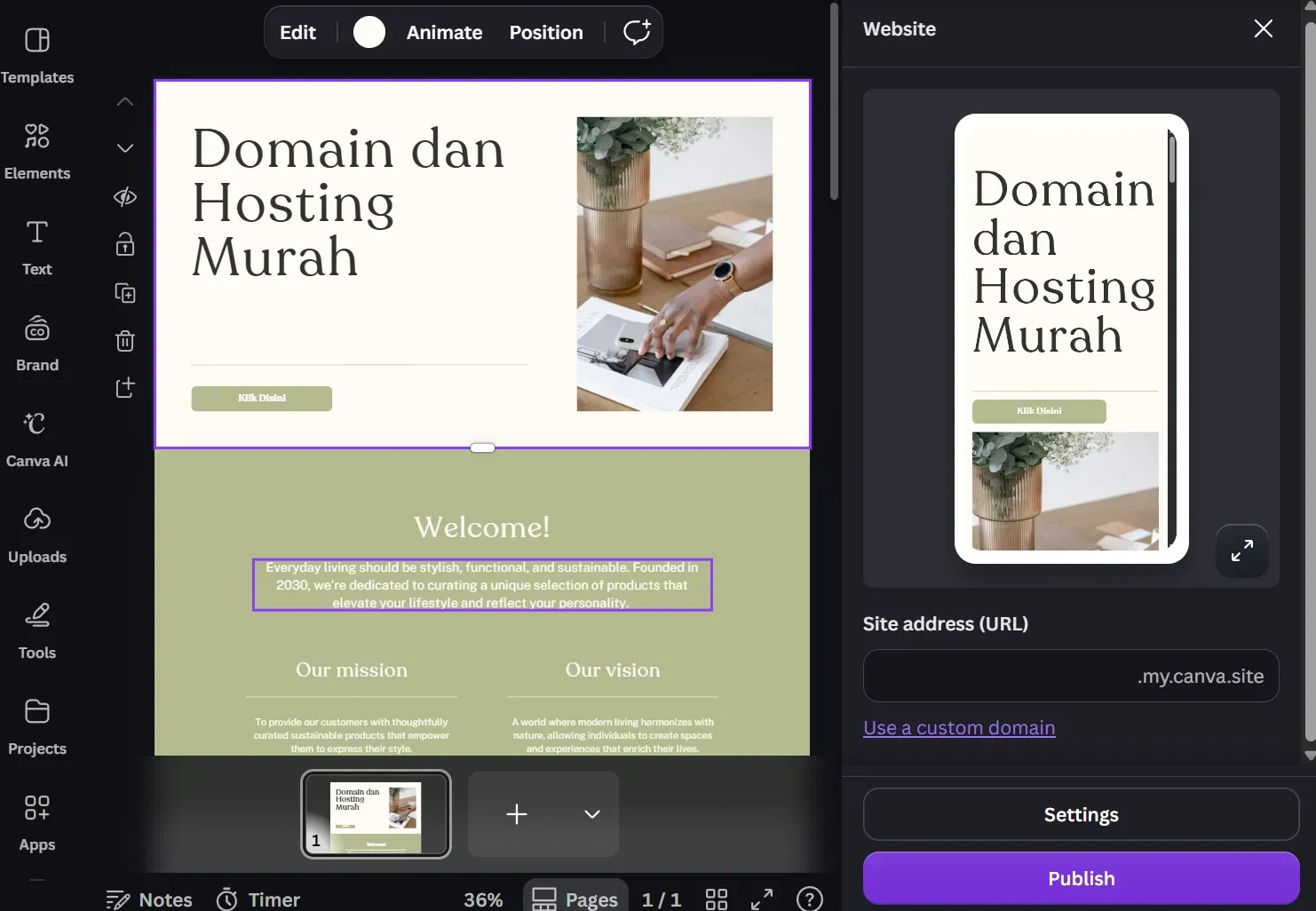
Task: Click the Site address URL input field
Action: tap(1071, 676)
